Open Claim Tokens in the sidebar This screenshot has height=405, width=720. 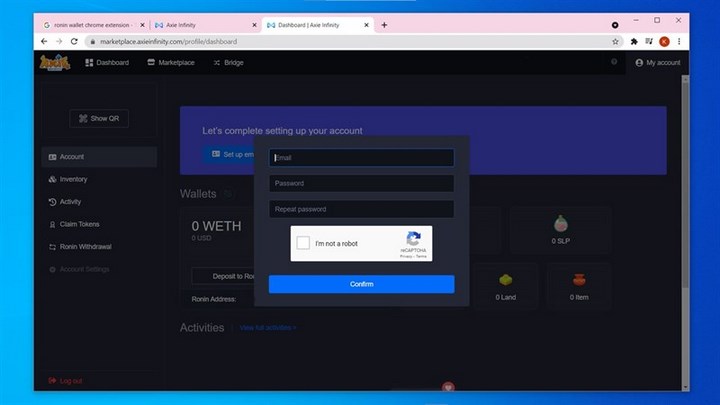[79, 224]
